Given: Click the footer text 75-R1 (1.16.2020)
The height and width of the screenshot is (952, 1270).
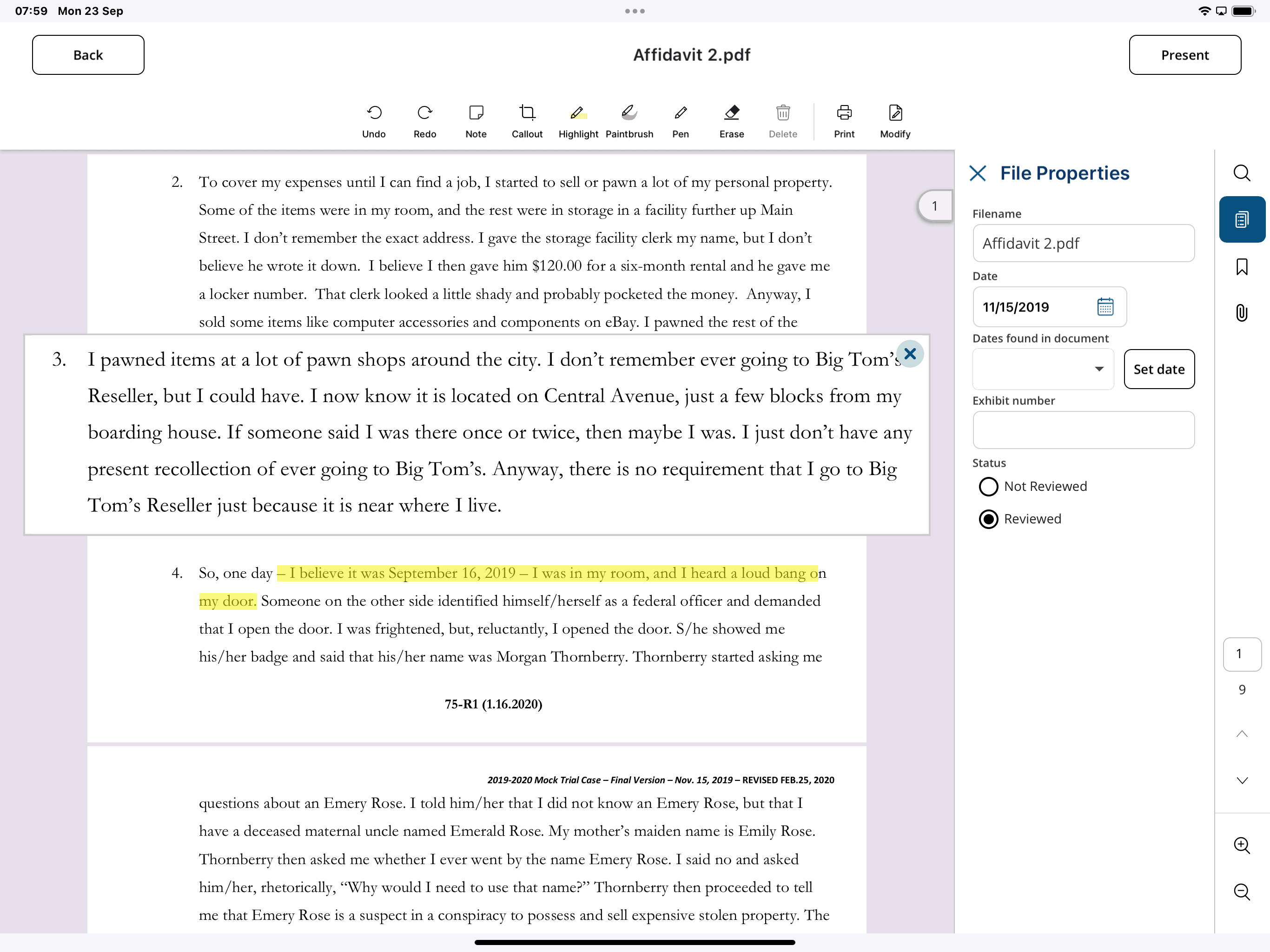Looking at the screenshot, I should point(493,704).
